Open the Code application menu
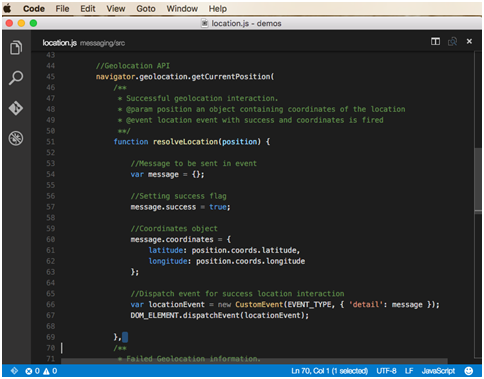The height and width of the screenshot is (379, 484). 34,9
